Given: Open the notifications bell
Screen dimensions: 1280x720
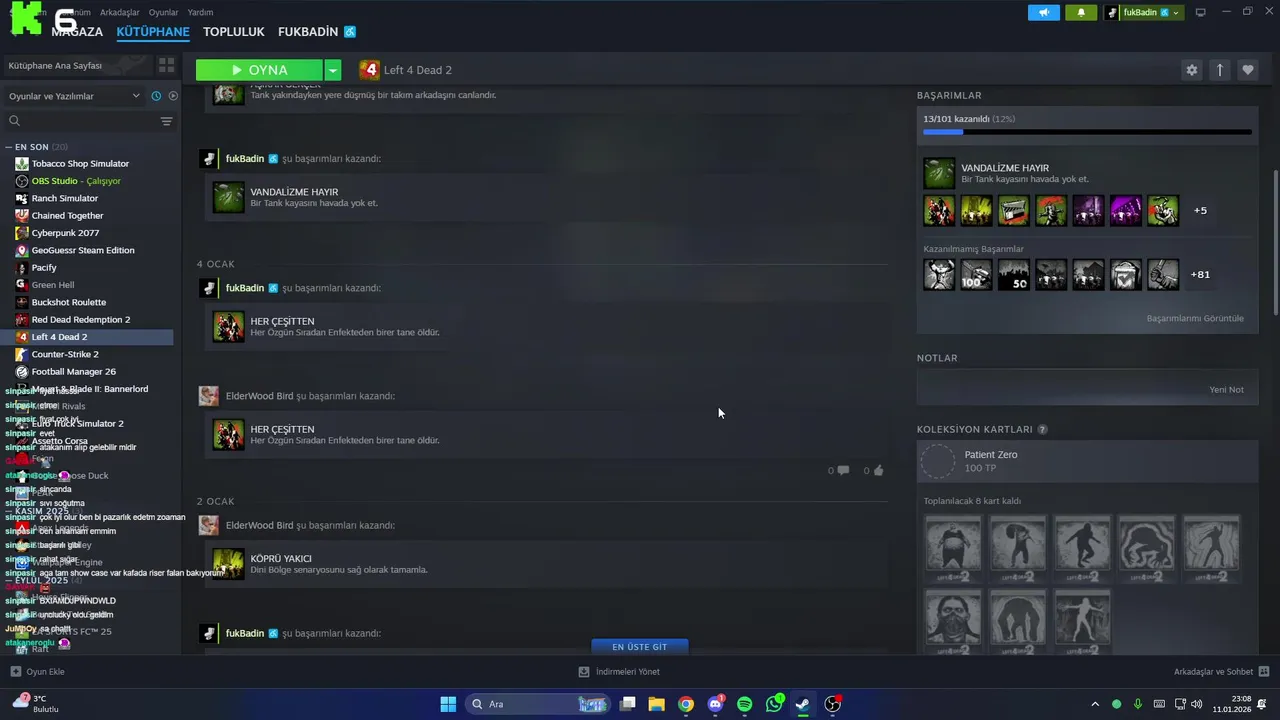Looking at the screenshot, I should click(x=1081, y=12).
